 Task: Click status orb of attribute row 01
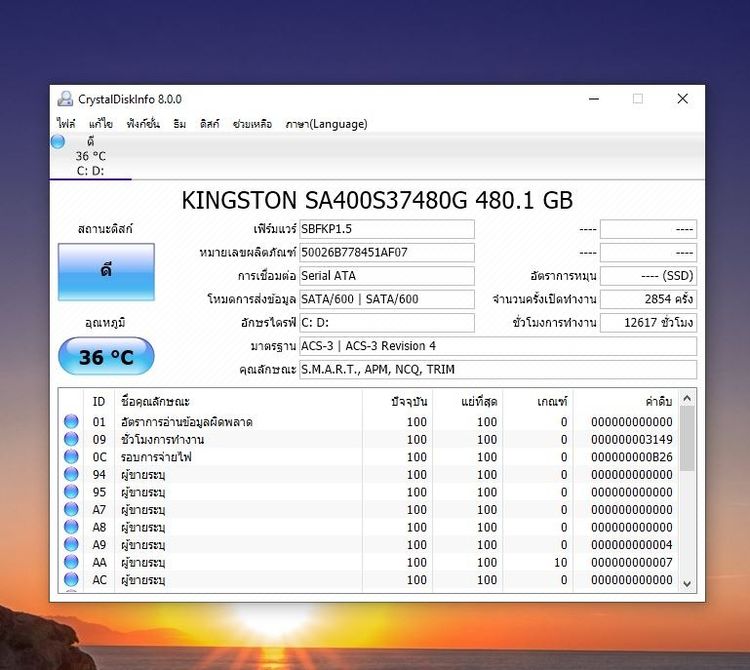(71, 421)
